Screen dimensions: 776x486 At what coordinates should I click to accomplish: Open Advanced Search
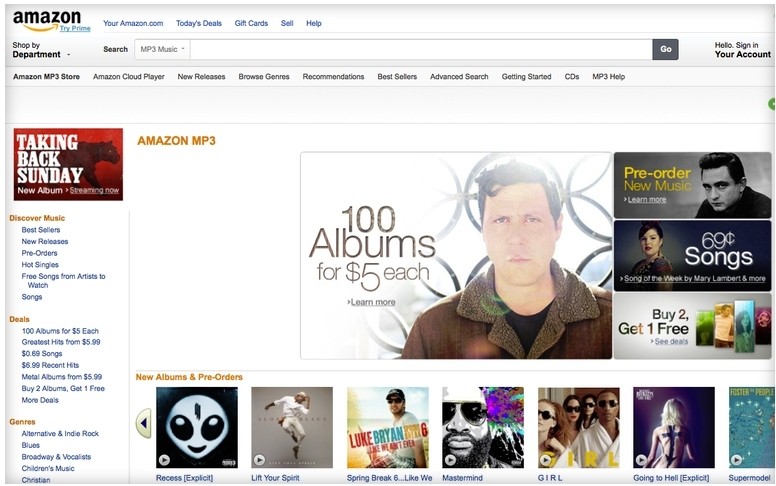[x=459, y=77]
